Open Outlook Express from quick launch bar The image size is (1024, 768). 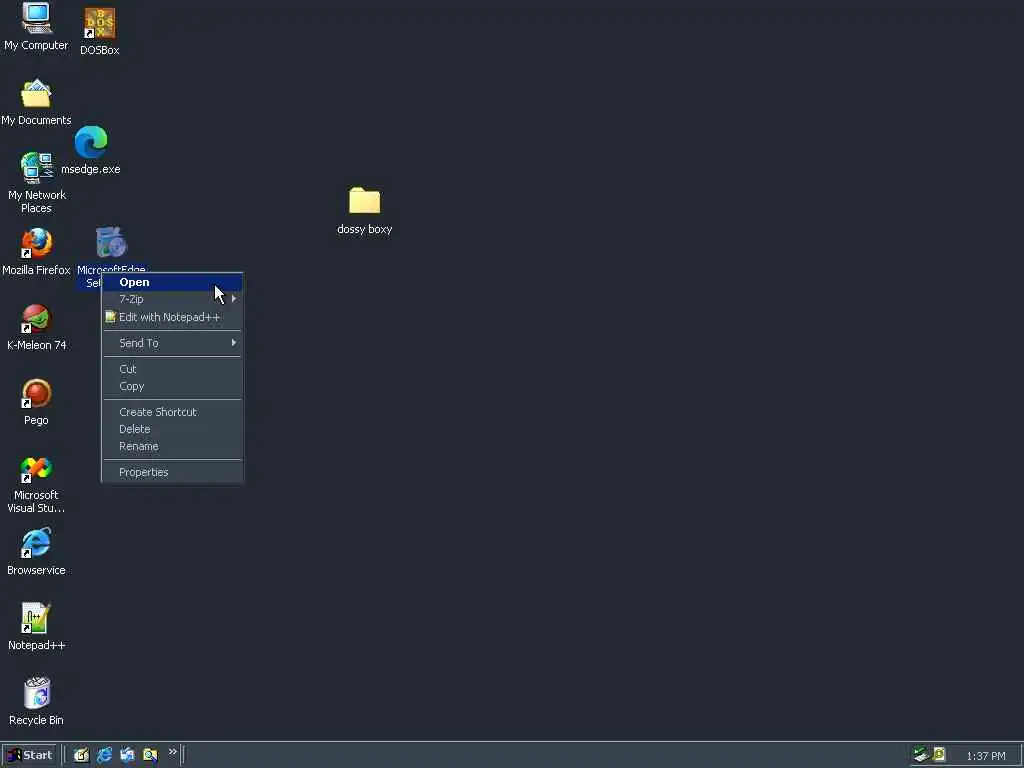pos(127,755)
